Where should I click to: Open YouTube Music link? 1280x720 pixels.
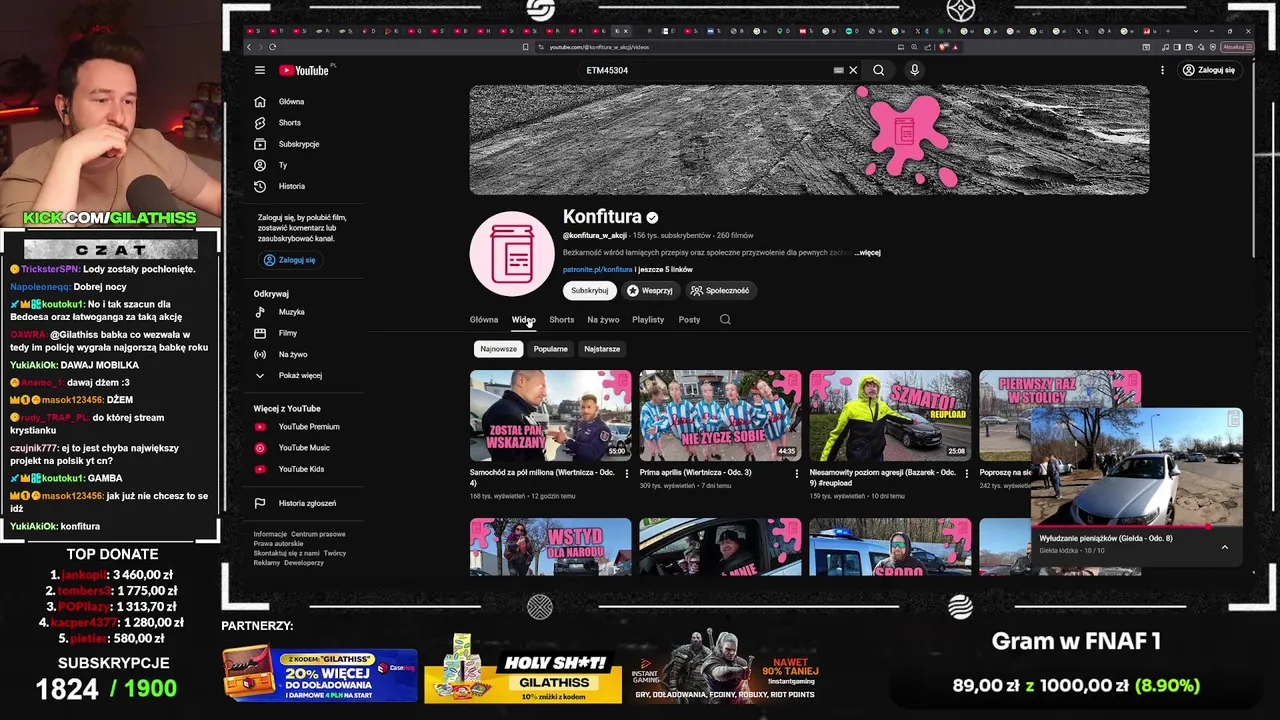(303, 448)
